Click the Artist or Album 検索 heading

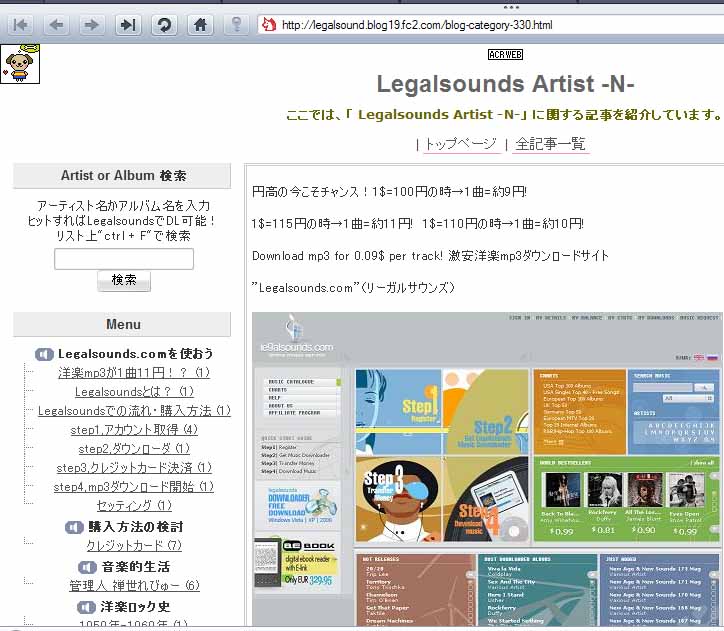tap(122, 175)
